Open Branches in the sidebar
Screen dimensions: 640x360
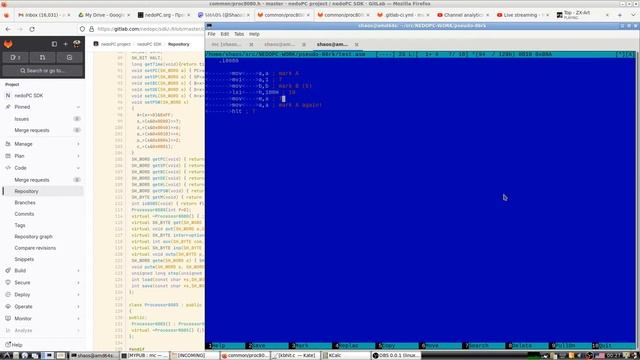pyautogui.click(x=25, y=202)
